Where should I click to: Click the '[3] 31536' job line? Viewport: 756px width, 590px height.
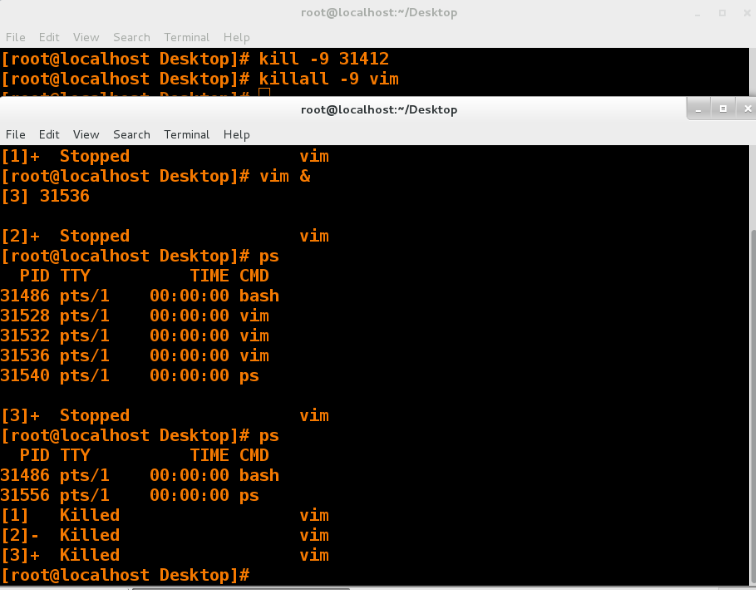tap(45, 196)
